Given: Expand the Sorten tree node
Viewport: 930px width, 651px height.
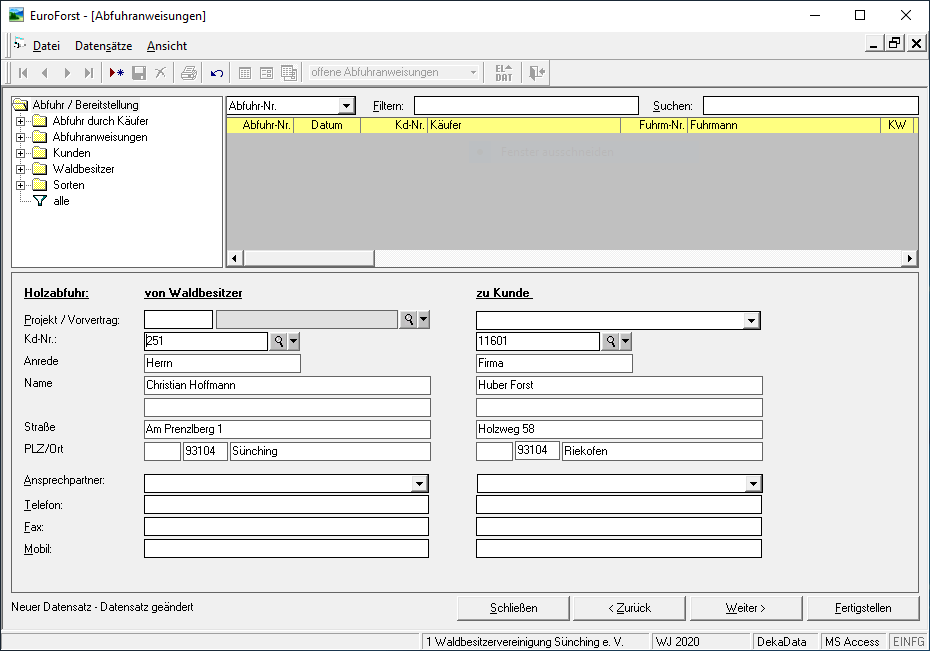Looking at the screenshot, I should click(20, 186).
